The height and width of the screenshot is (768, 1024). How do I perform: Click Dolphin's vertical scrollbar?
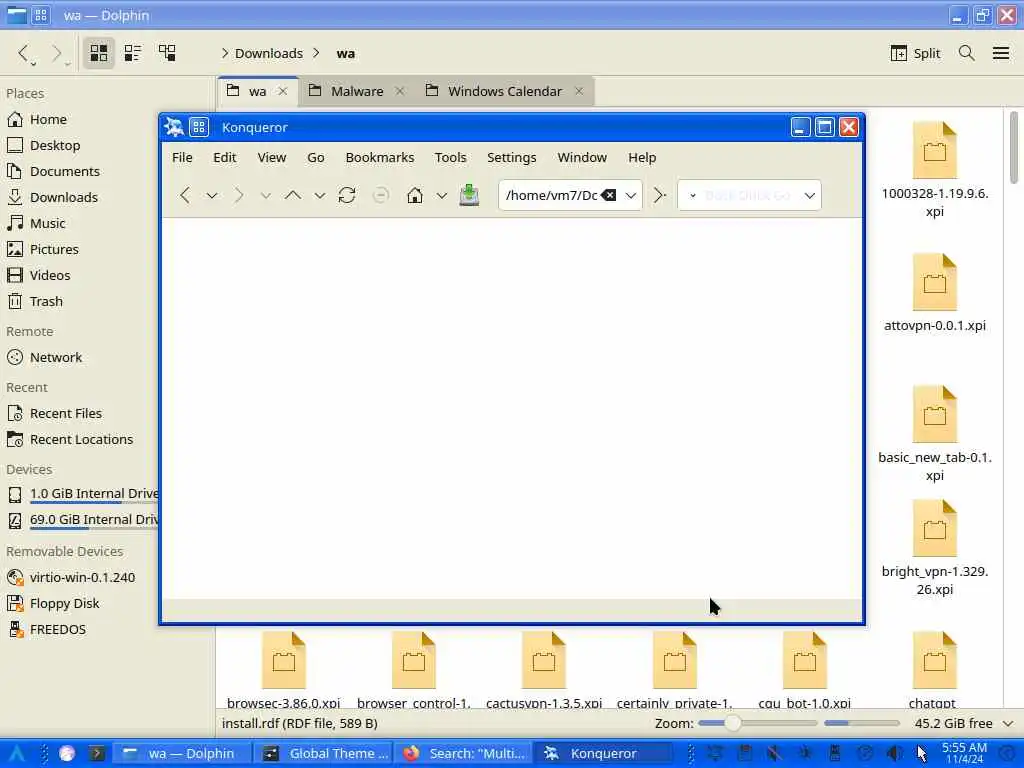click(x=1013, y=148)
